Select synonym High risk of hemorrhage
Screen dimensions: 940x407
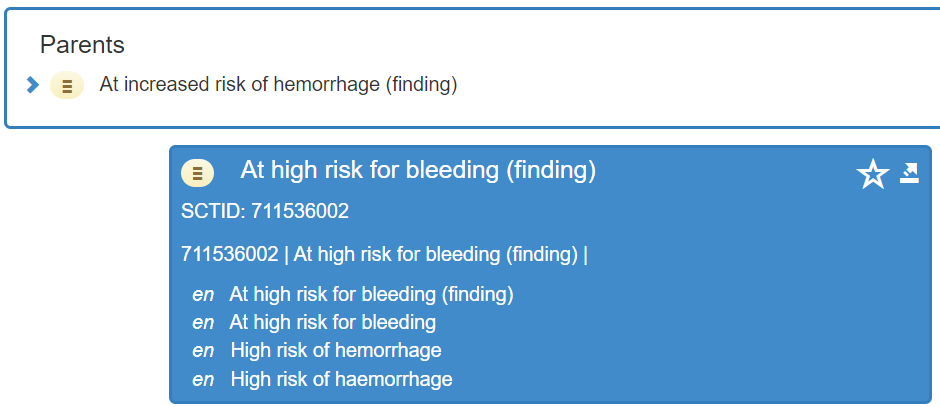[x=336, y=350]
